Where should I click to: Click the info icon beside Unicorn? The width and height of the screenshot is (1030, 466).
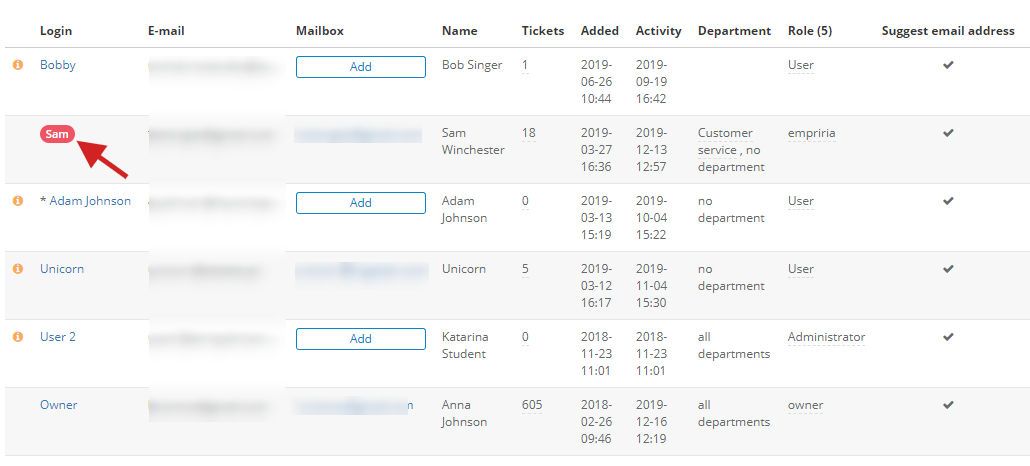tap(17, 269)
